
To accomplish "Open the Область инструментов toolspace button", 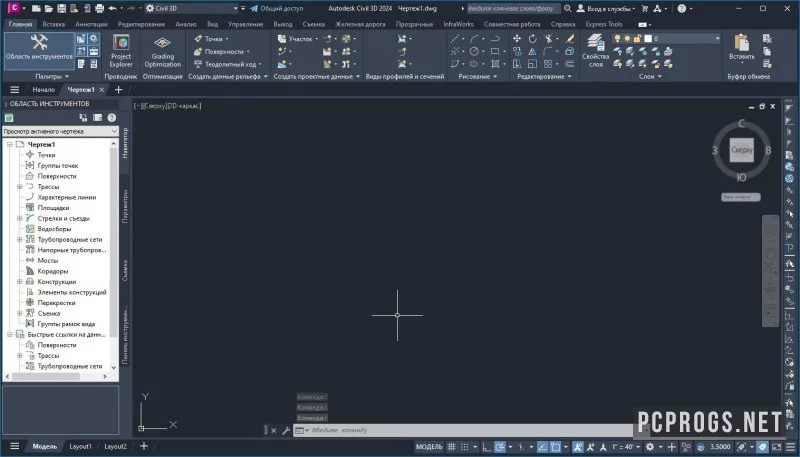I will point(39,50).
